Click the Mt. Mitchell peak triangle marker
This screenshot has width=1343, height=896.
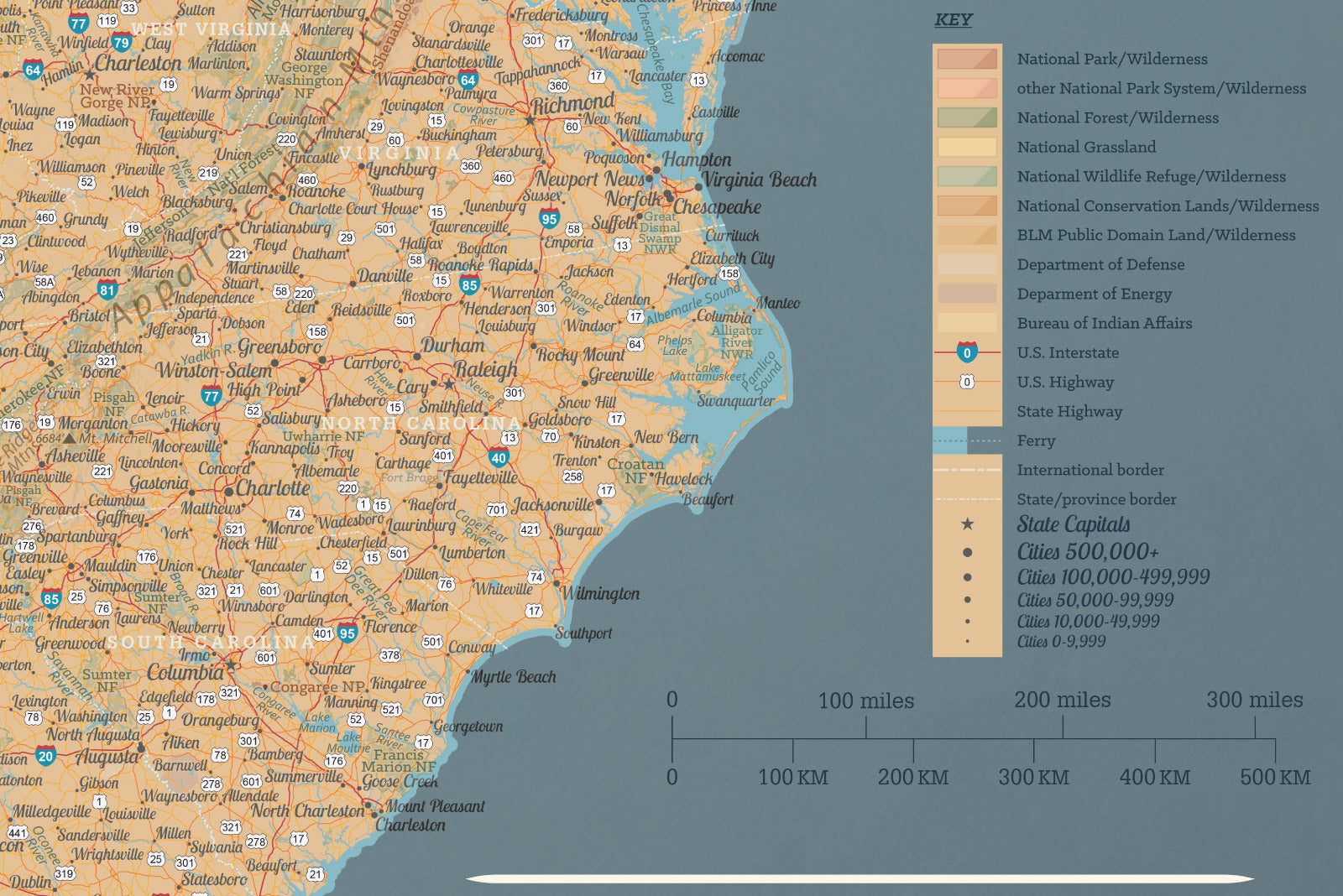click(x=69, y=438)
